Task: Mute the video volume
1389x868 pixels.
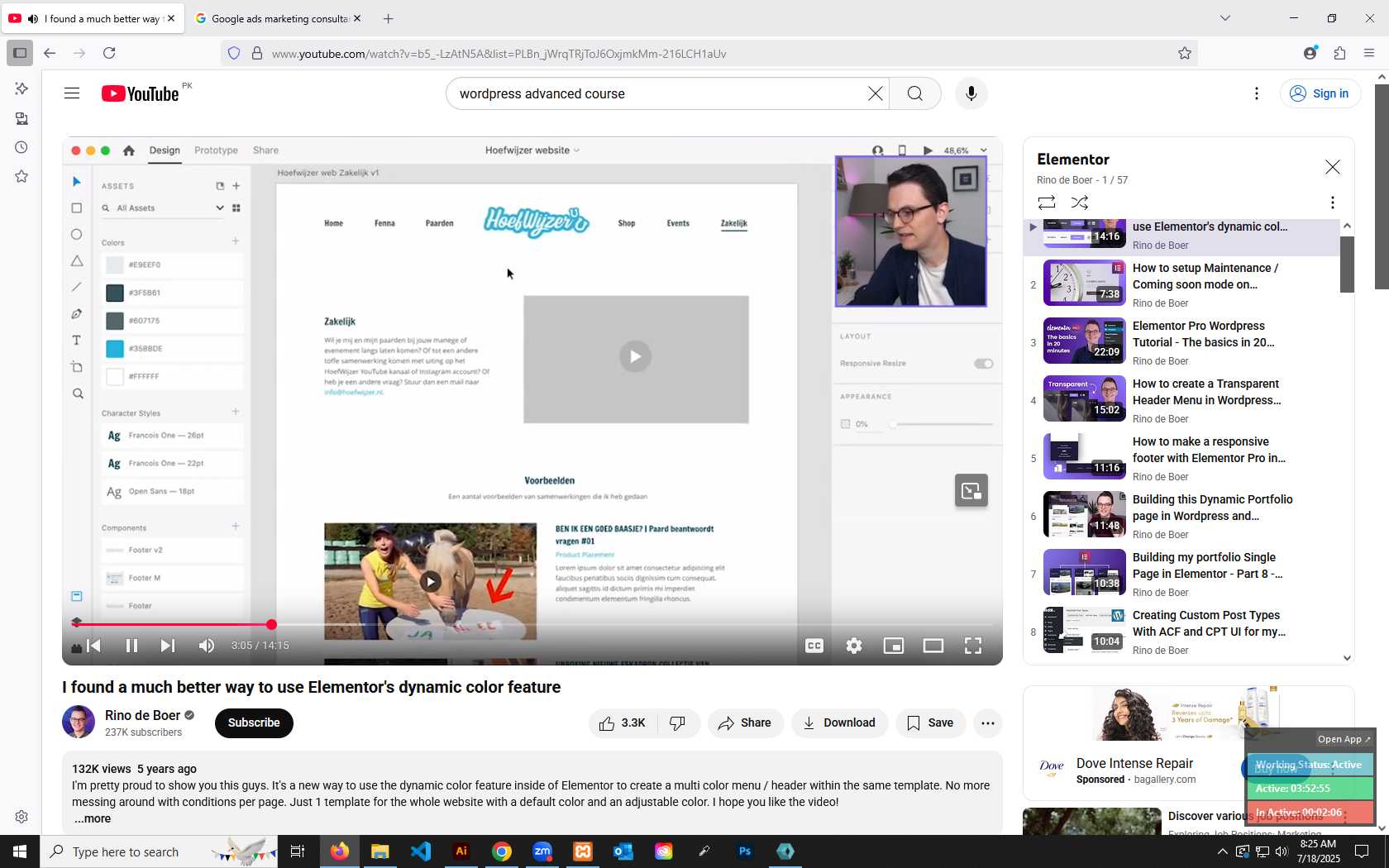Action: tap(207, 646)
